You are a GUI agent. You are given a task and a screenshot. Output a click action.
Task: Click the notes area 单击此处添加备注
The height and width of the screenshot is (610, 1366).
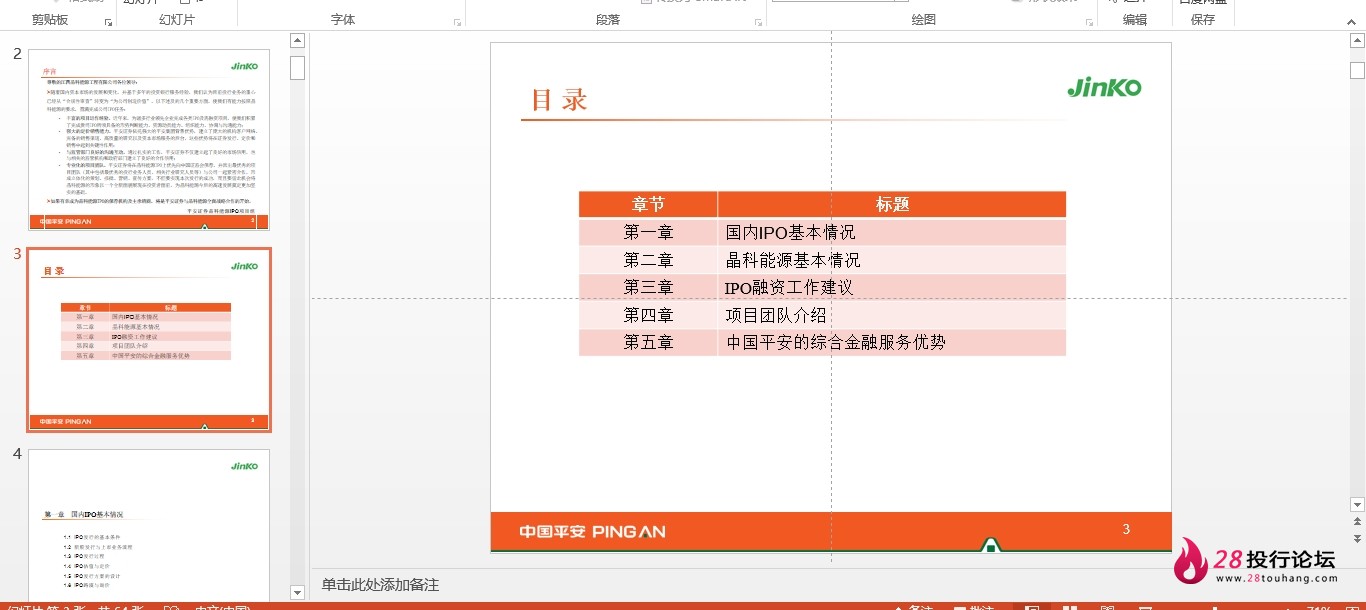(380, 585)
